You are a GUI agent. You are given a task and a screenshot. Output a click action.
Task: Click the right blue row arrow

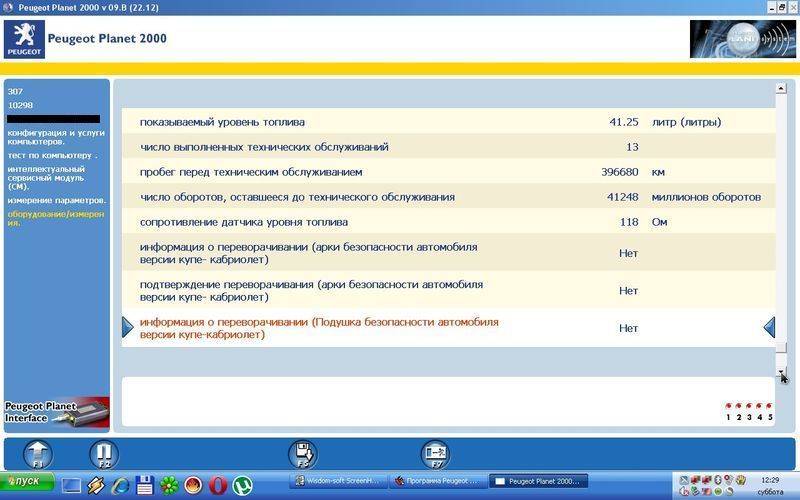(769, 327)
